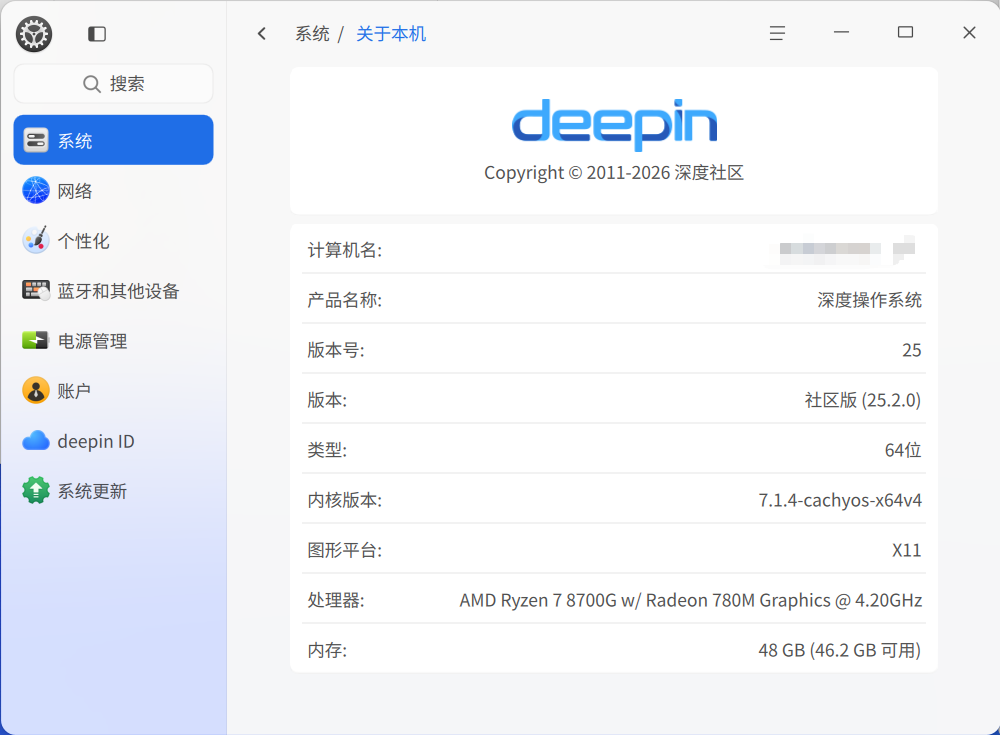
Task: Click the "类型:" label
Action: (x=327, y=450)
